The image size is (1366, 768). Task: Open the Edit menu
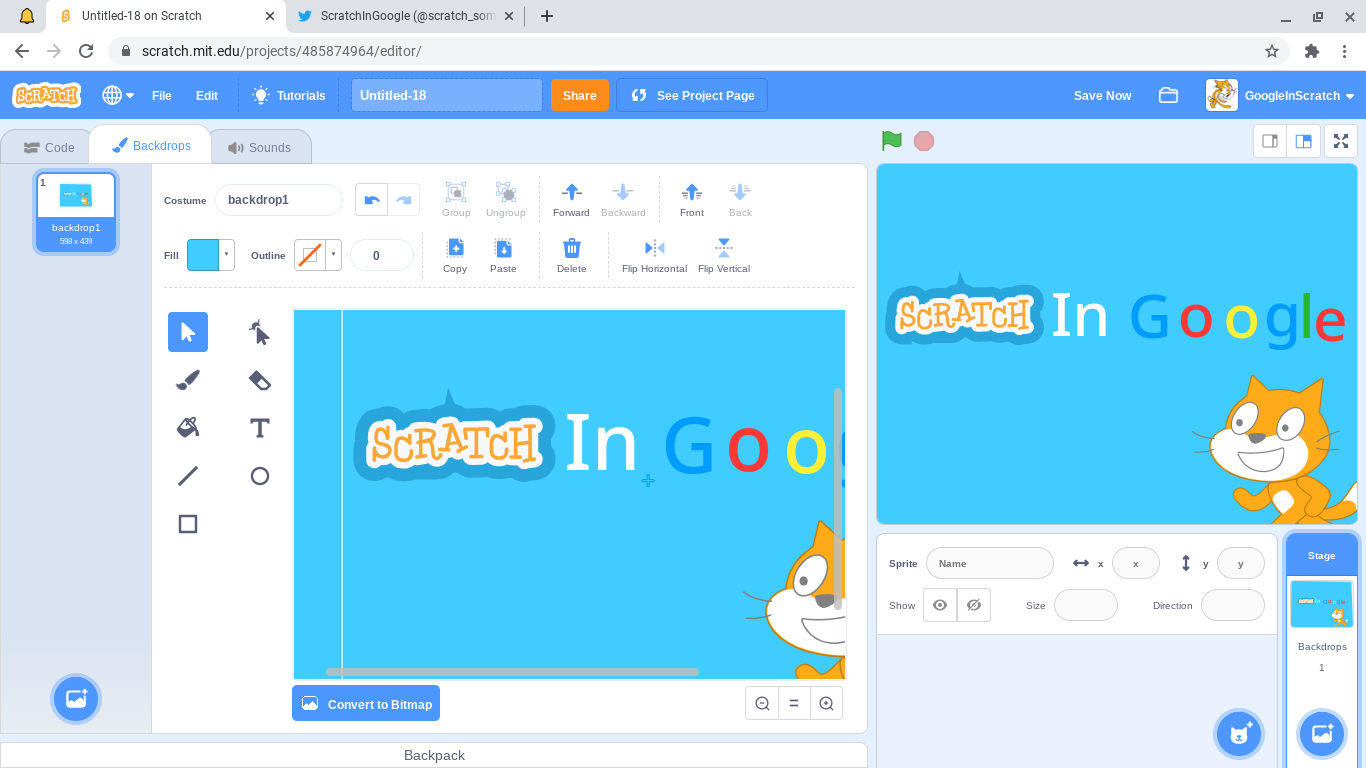(x=207, y=95)
